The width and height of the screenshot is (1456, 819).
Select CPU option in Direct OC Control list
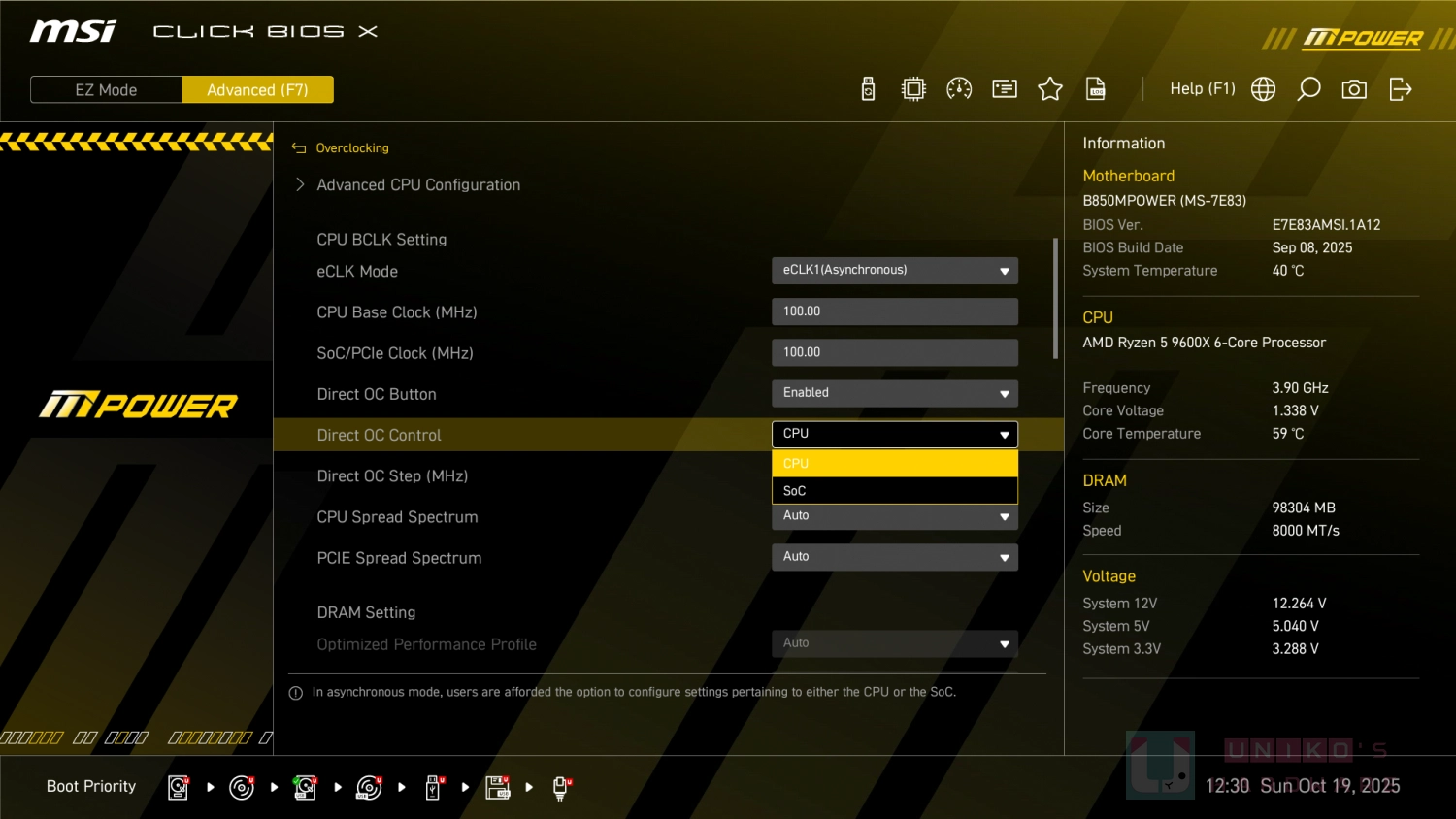coord(894,464)
